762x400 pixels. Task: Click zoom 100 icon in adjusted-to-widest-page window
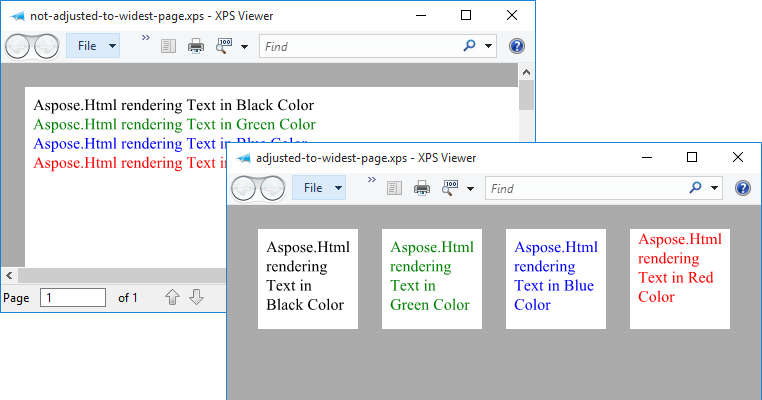[x=450, y=188]
